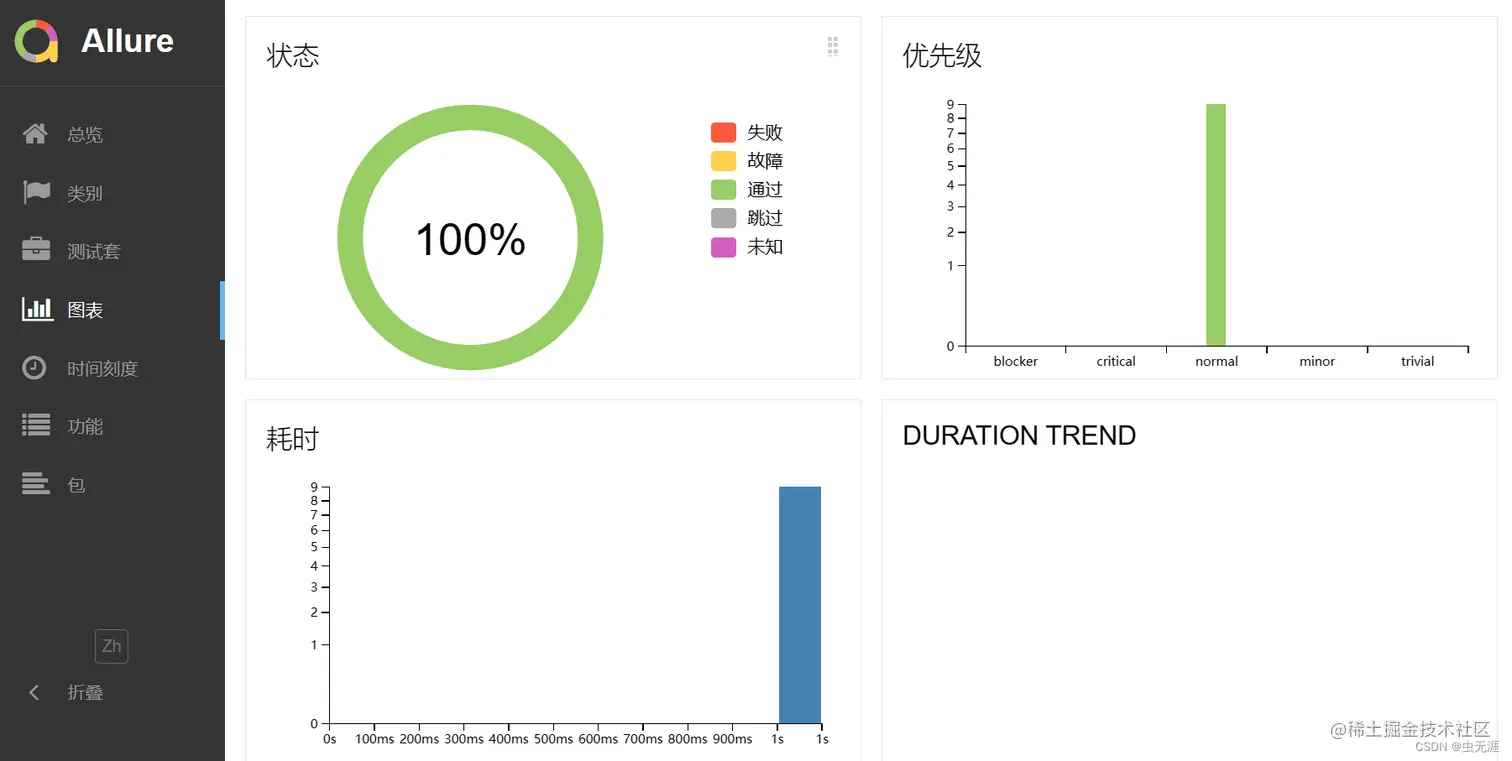
Task: Click the drag handle on 状态 widget
Action: (833, 46)
